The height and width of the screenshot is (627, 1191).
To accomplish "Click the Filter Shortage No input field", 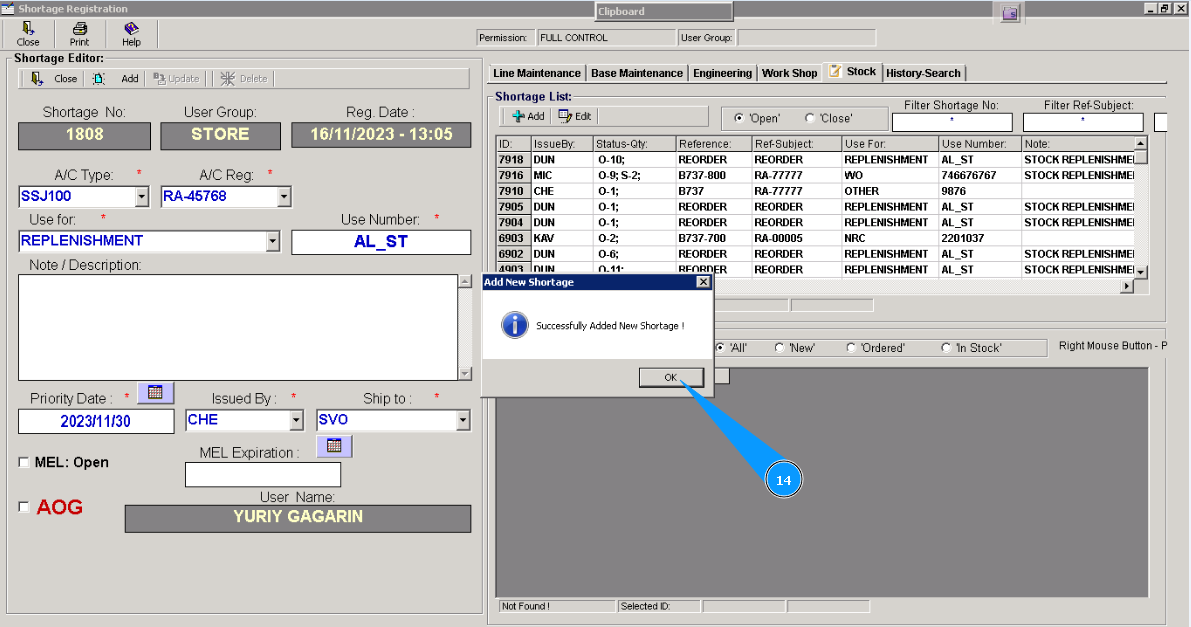I will pyautogui.click(x=951, y=122).
